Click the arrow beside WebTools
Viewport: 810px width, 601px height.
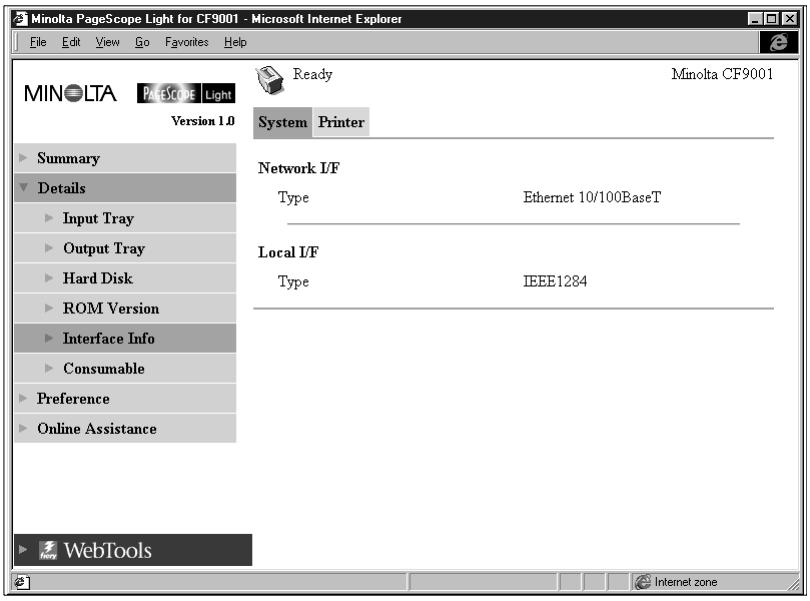tap(23, 549)
